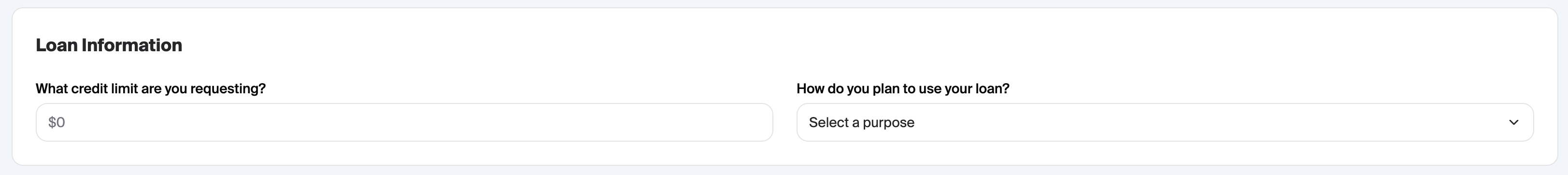Toggle the purpose dropdown caret icon
The height and width of the screenshot is (175, 1568).
tap(1513, 123)
